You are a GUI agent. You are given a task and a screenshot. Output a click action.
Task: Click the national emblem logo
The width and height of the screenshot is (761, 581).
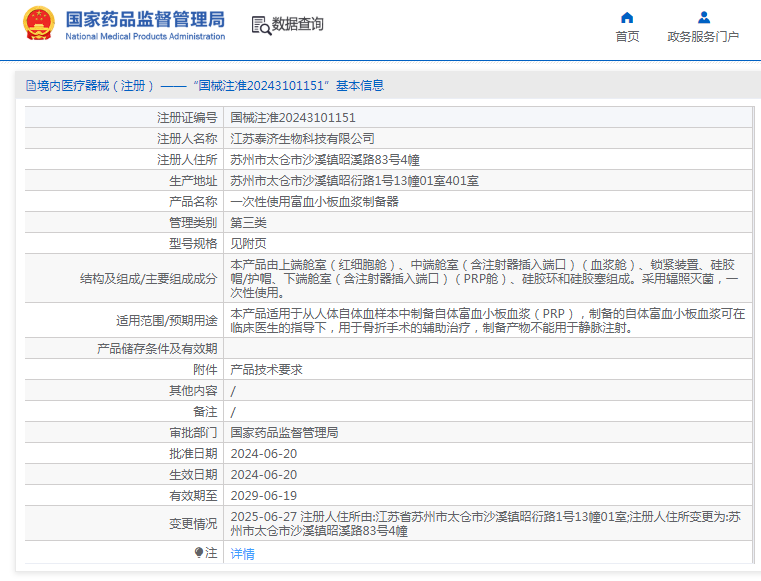(38, 24)
